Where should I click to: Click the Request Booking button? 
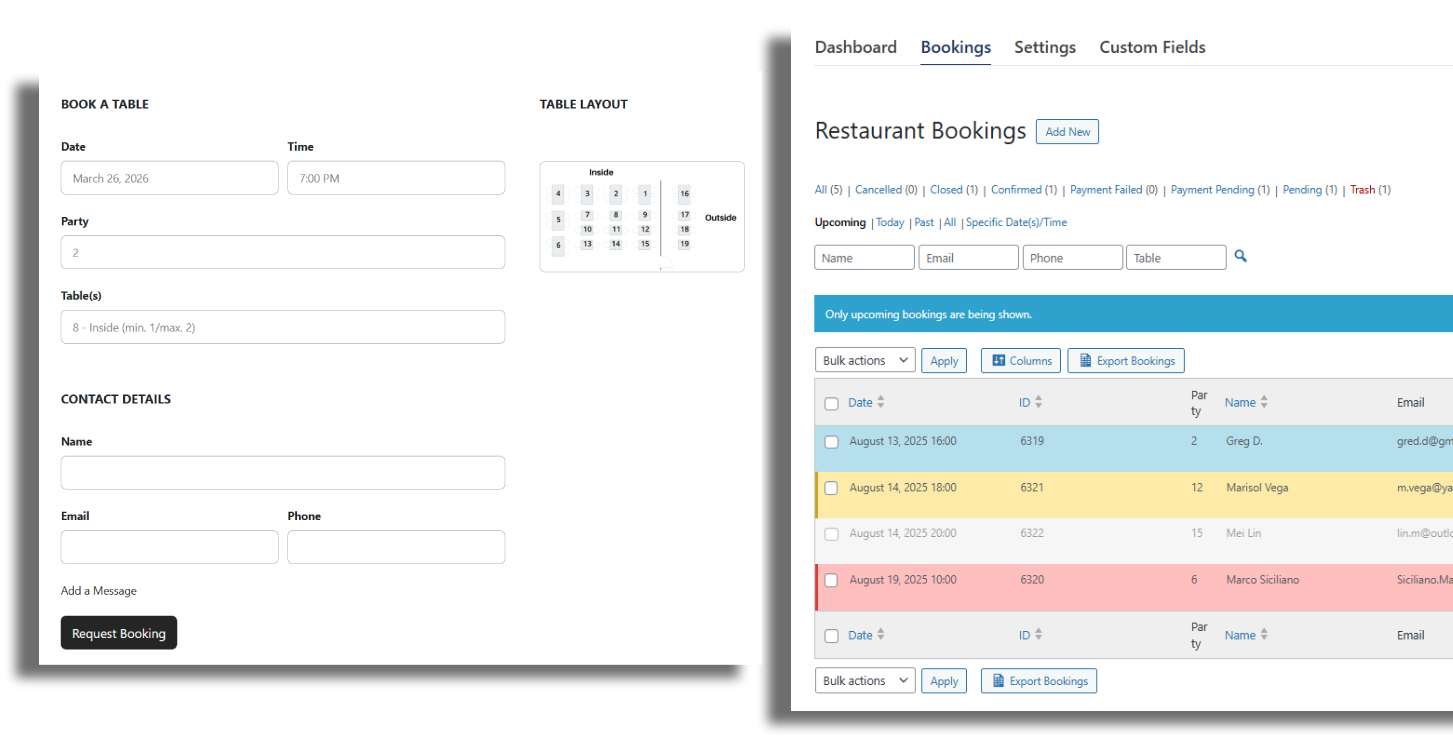click(118, 632)
